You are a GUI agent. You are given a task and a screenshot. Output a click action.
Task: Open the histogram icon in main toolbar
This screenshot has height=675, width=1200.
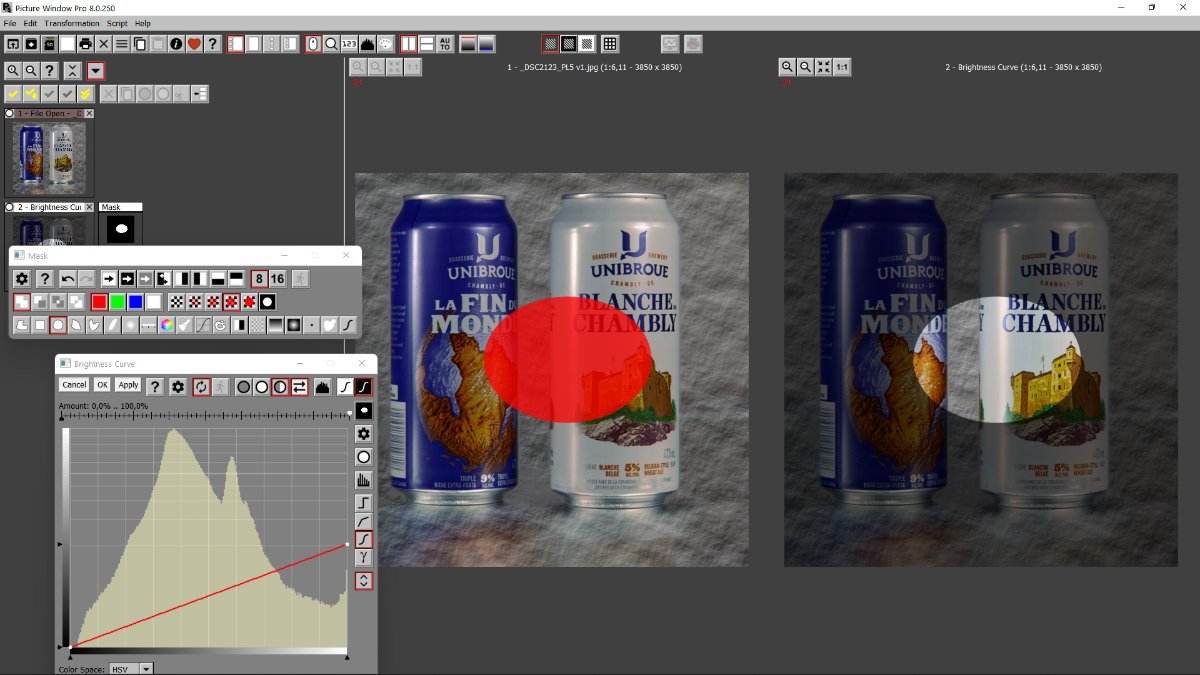pos(367,44)
